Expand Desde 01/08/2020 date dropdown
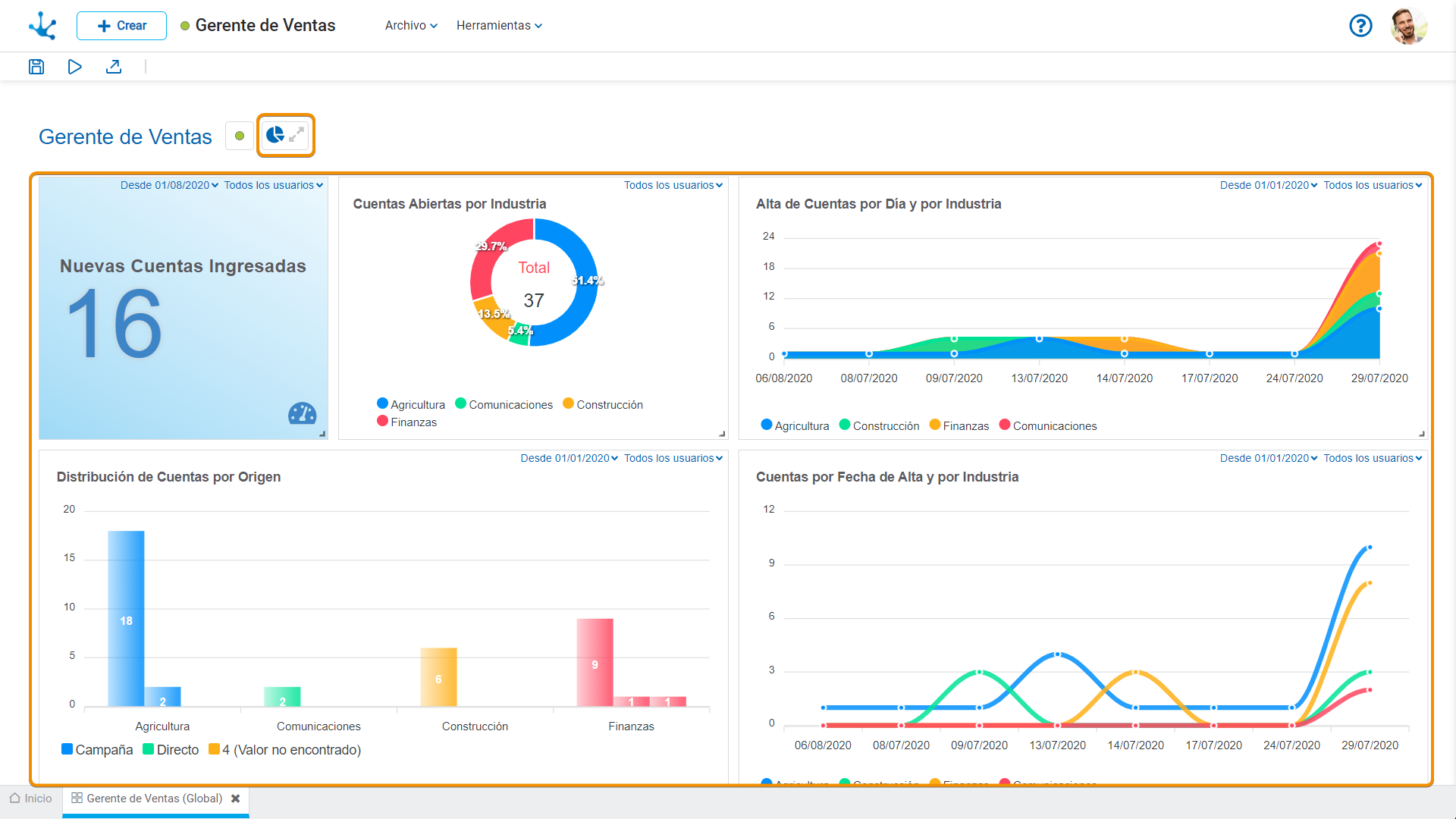The width and height of the screenshot is (1456, 819). (169, 185)
